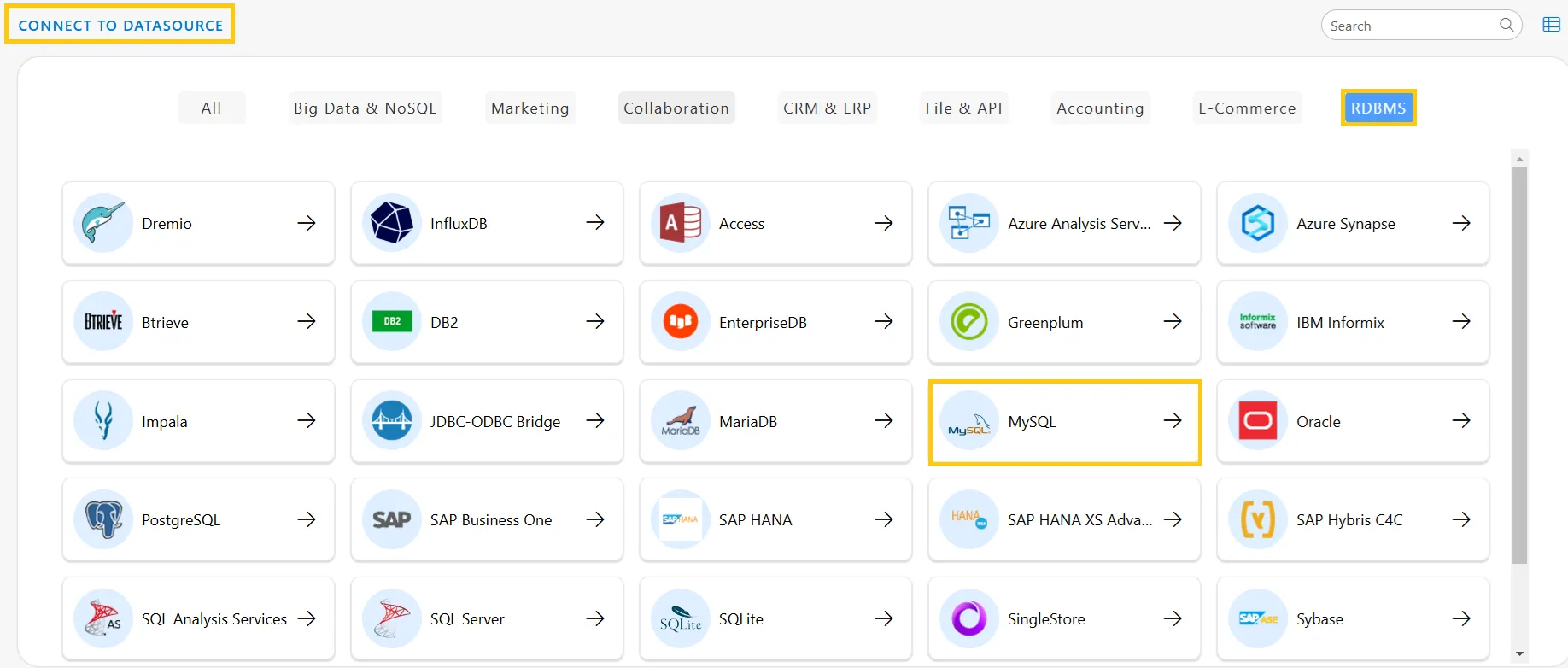Click the IBM Informix logo icon
This screenshot has width=1568, height=668.
(1258, 322)
